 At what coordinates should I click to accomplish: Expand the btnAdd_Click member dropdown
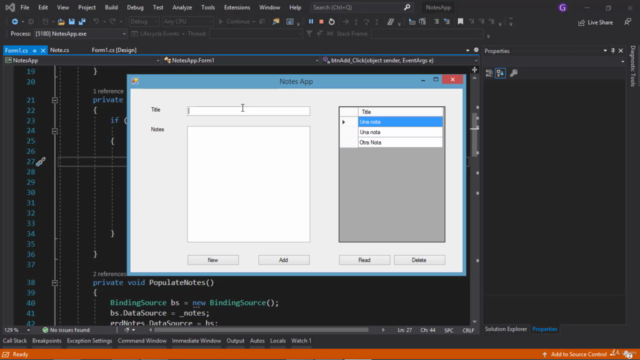click(x=400, y=60)
